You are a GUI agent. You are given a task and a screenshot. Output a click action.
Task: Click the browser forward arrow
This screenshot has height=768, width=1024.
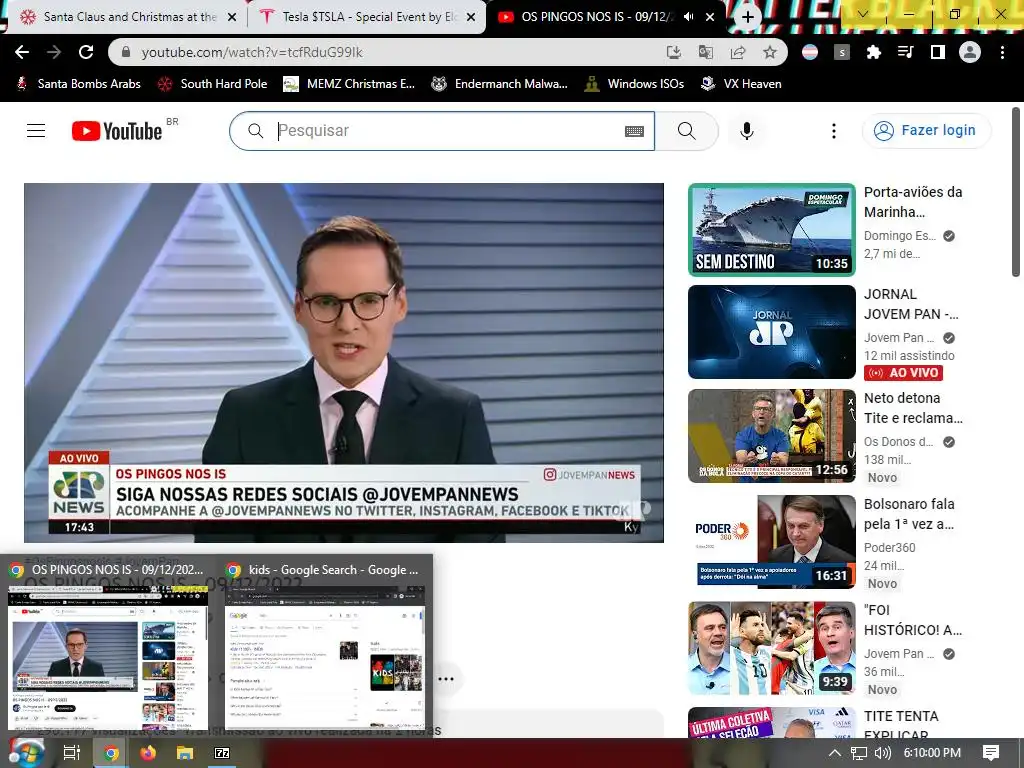[54, 52]
